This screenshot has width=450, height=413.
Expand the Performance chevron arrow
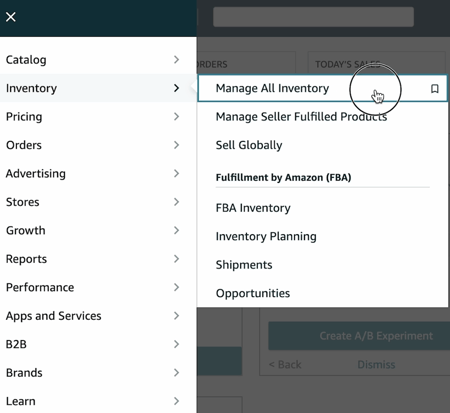tap(177, 287)
